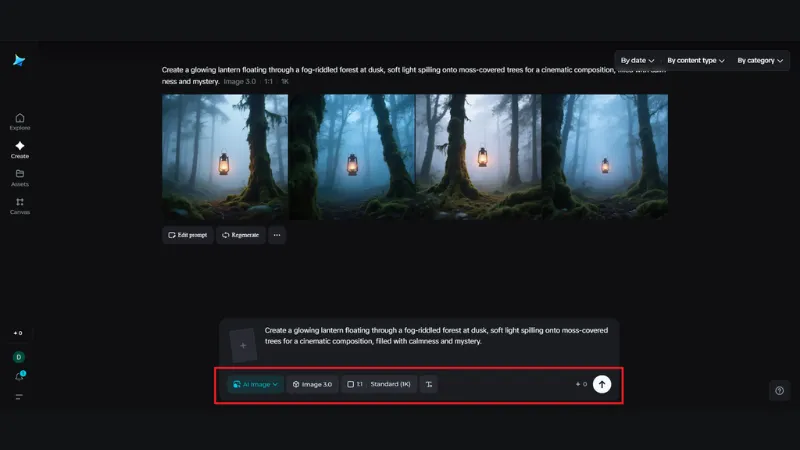Open the Canvas workspace
Screen dimensions: 800x450
tap(20, 205)
